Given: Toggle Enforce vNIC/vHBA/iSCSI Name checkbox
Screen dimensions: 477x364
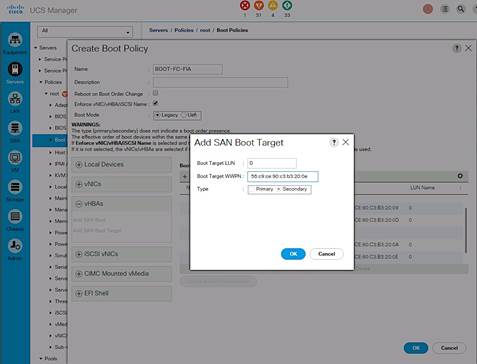Looking at the screenshot, I should pyautogui.click(x=155, y=103).
